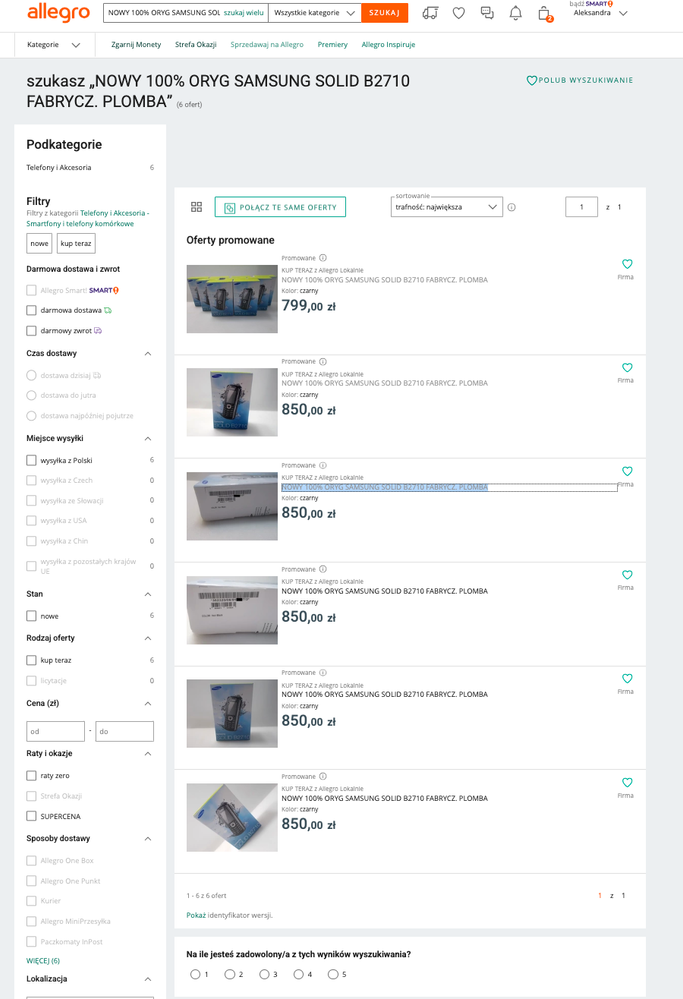The image size is (683, 999).
Task: Collapse Cena (zł) section
Action: 148,703
